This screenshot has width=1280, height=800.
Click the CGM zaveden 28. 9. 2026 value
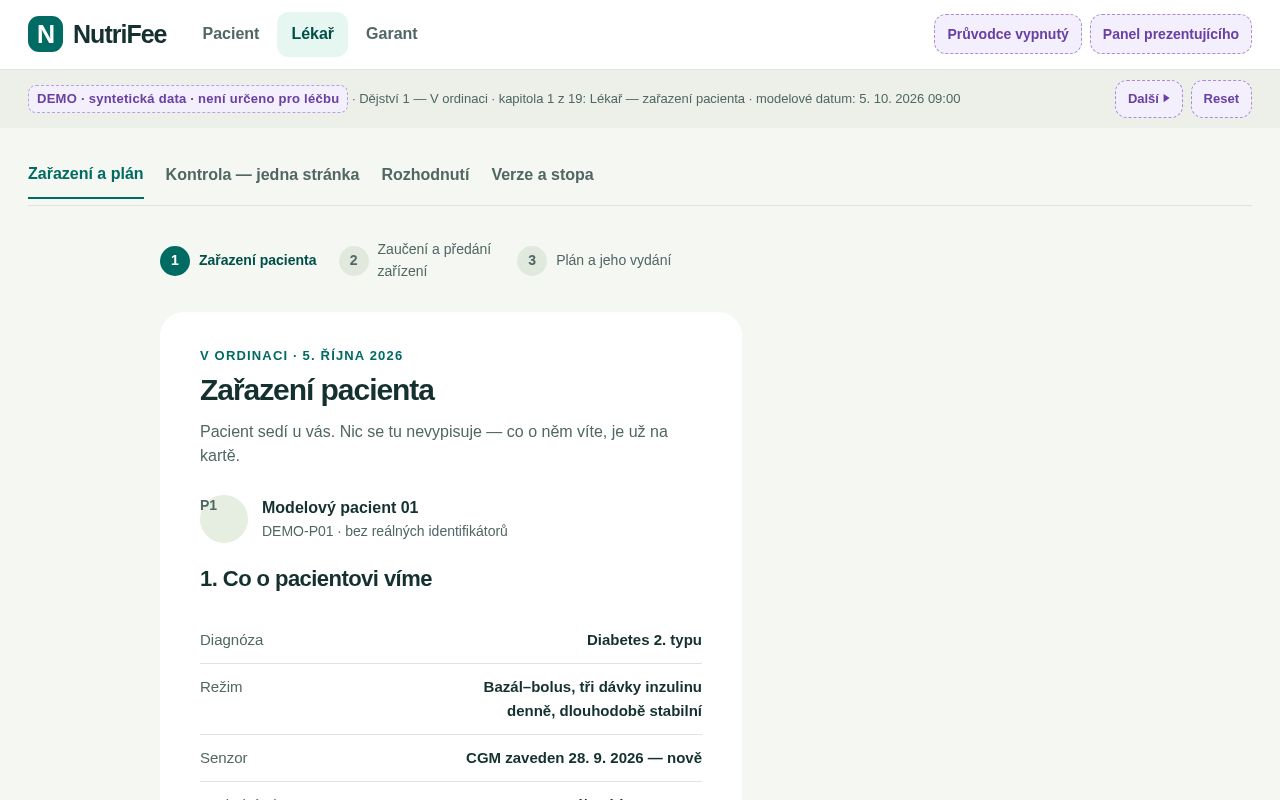pos(584,758)
